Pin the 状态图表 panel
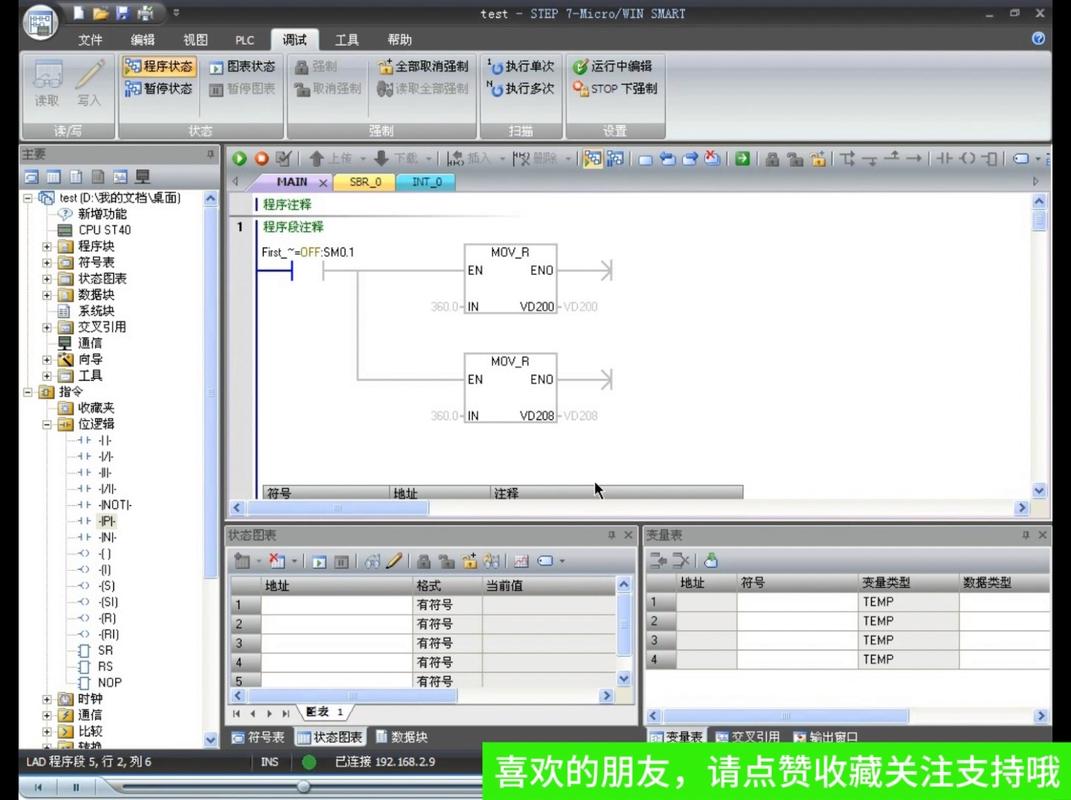The height and width of the screenshot is (800, 1071). [x=611, y=535]
